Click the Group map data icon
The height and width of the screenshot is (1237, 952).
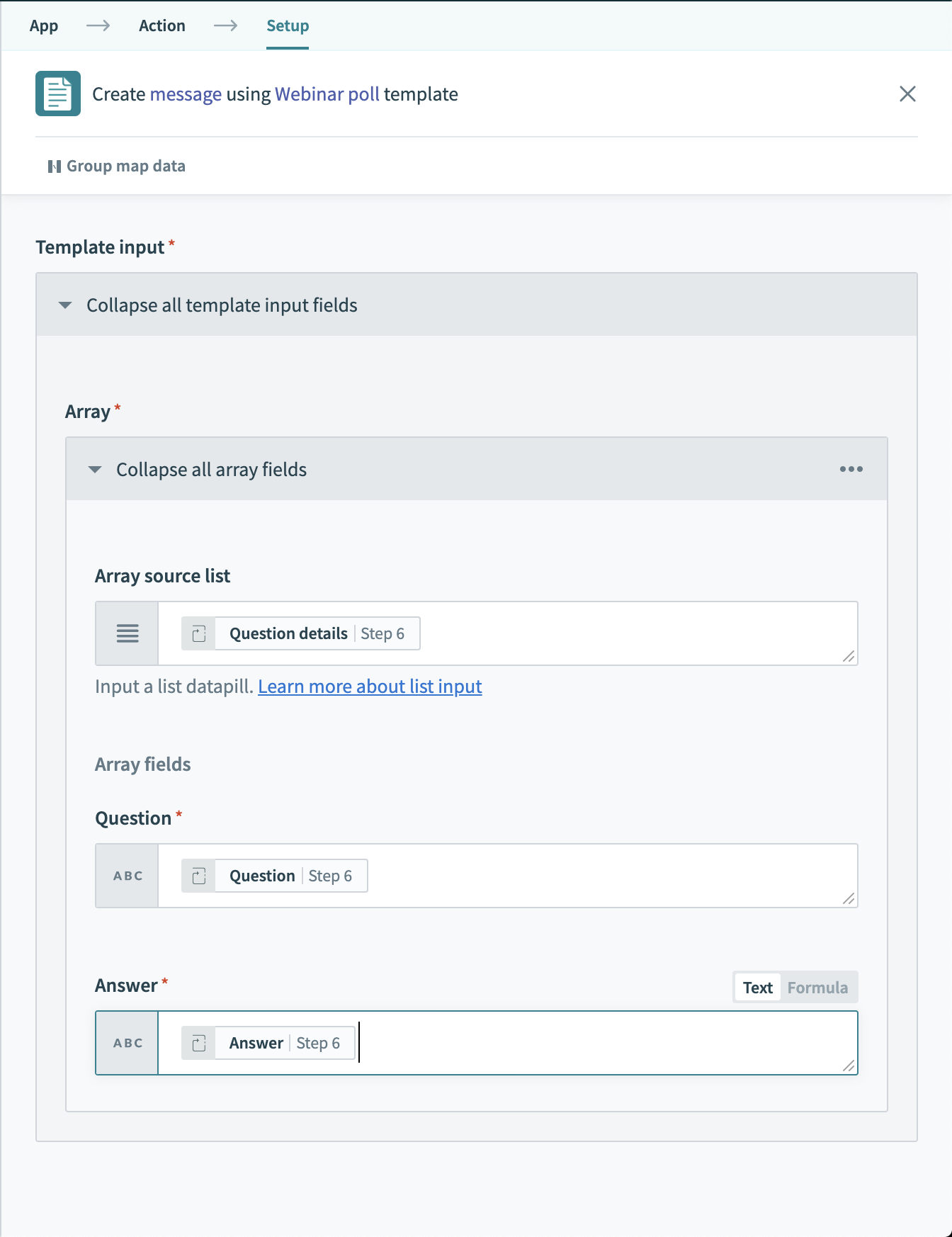[54, 166]
